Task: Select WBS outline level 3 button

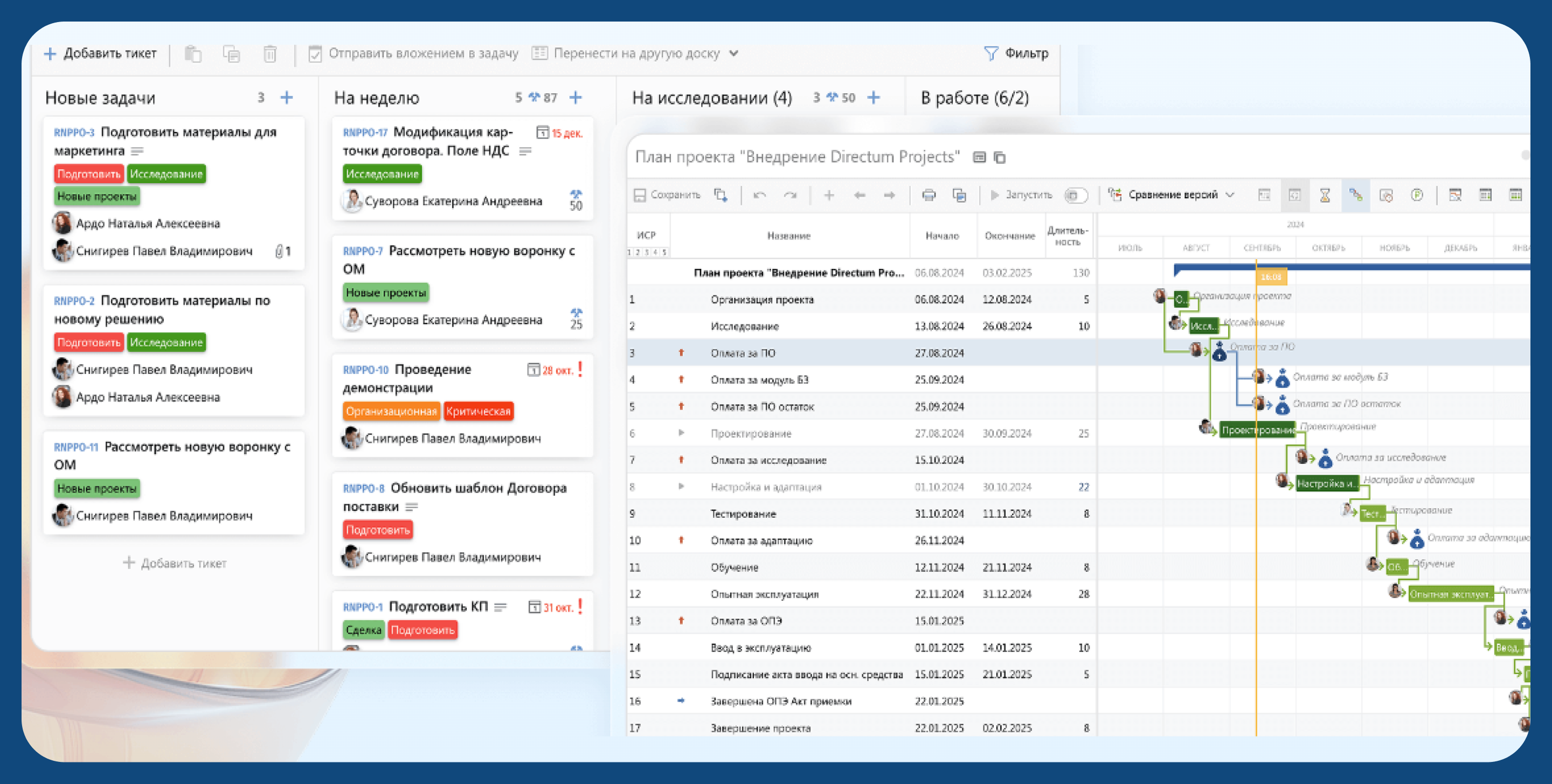Action: click(x=647, y=253)
